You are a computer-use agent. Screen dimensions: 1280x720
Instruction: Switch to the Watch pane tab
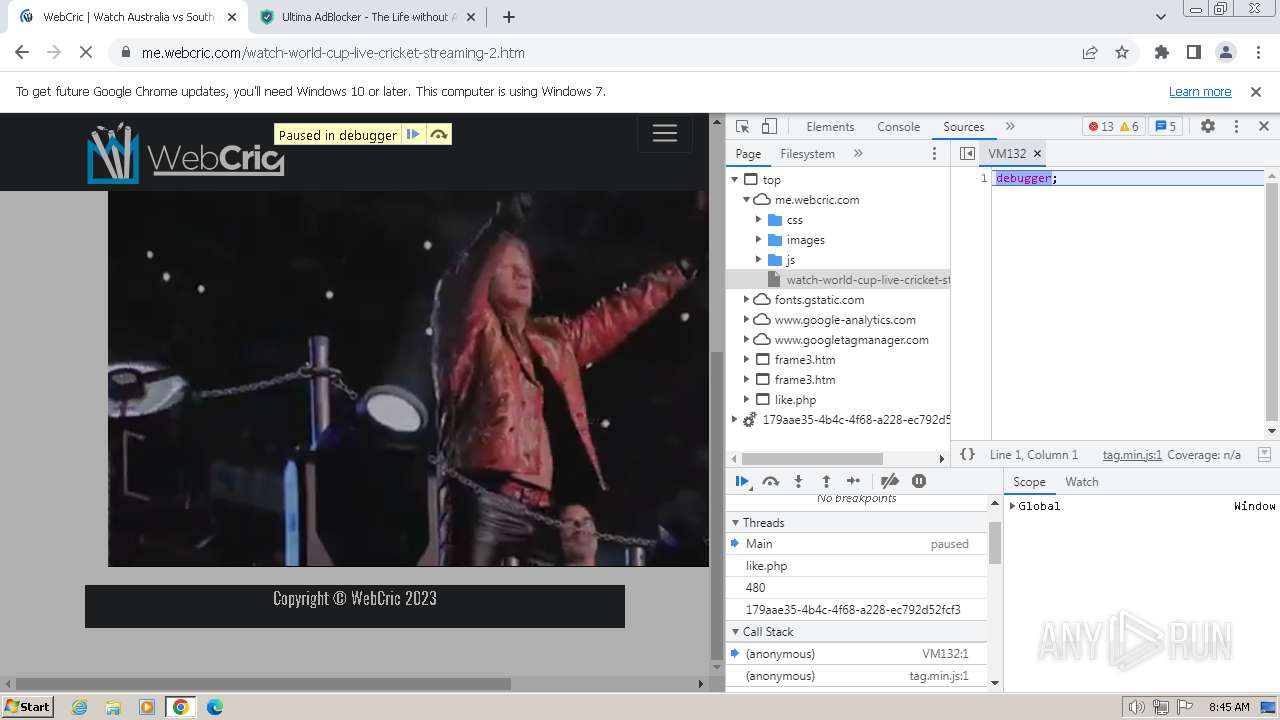tap(1081, 482)
